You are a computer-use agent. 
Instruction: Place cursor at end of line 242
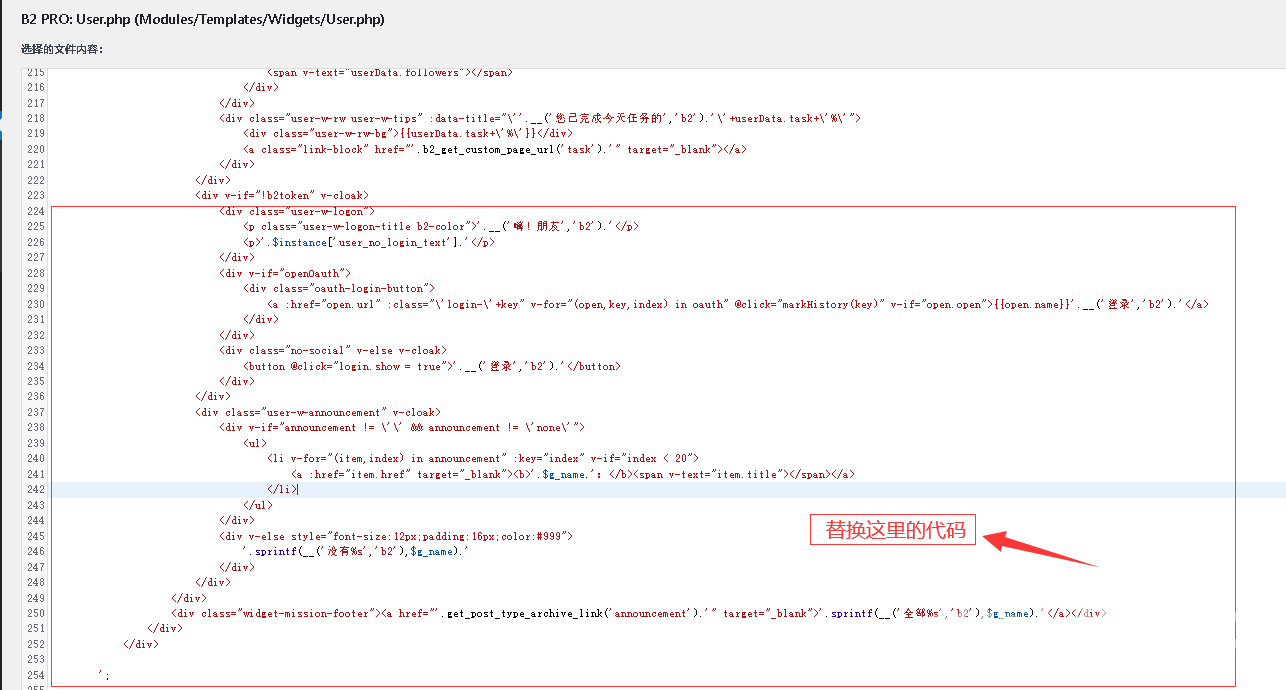coord(298,489)
